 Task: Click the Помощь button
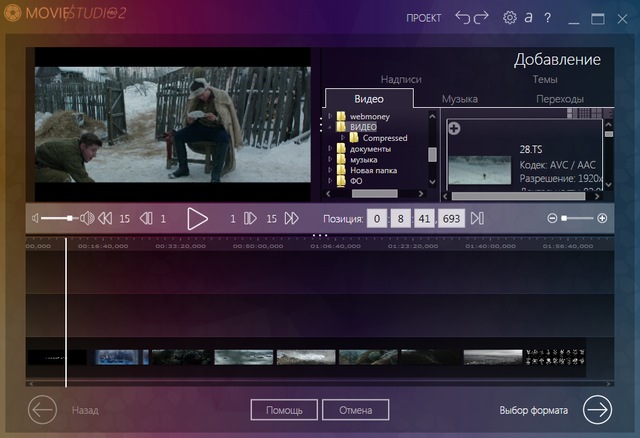coord(284,410)
